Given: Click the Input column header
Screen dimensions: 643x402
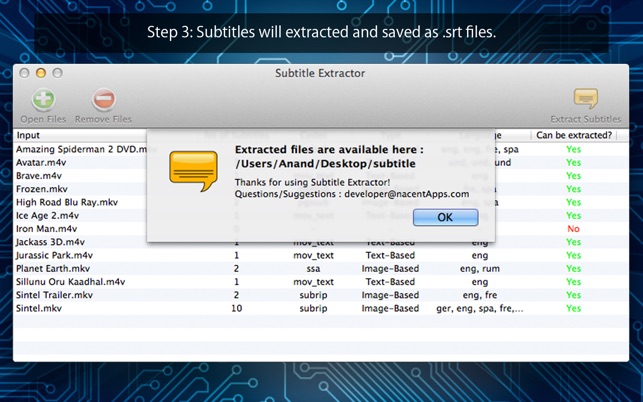Looking at the screenshot, I should [x=28, y=135].
